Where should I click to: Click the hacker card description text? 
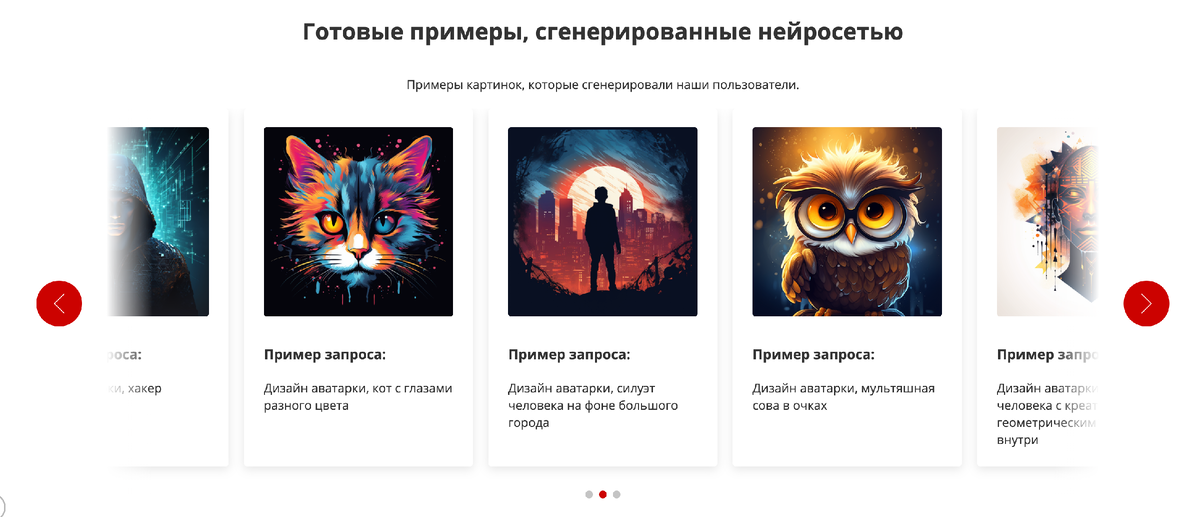[x=133, y=388]
